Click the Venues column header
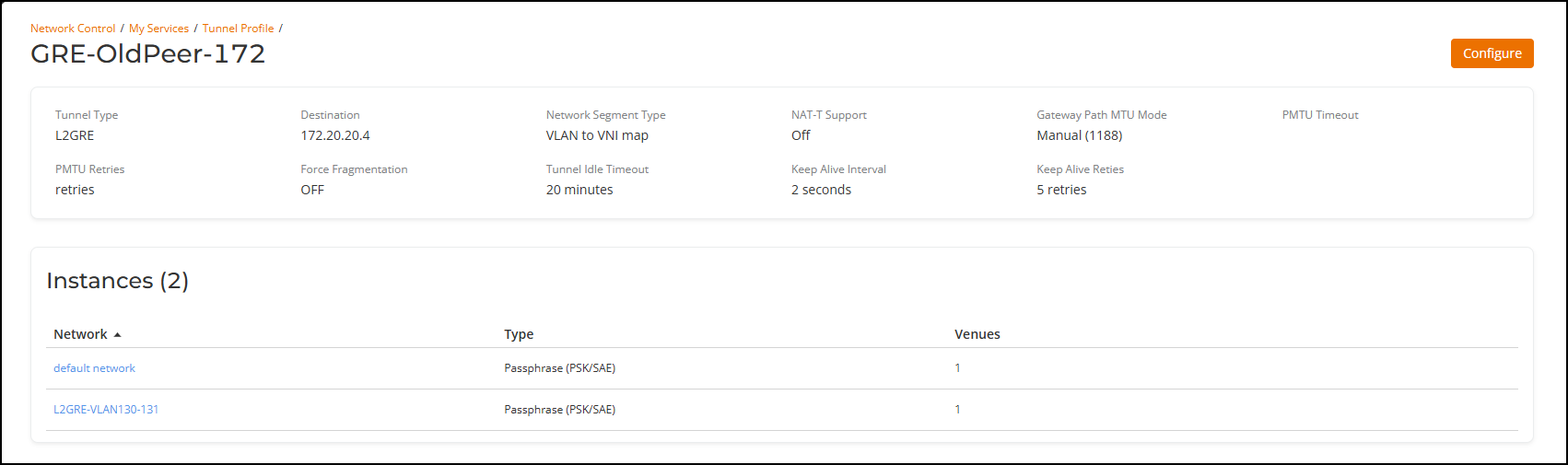This screenshot has height=465, width=1568. coord(977,334)
